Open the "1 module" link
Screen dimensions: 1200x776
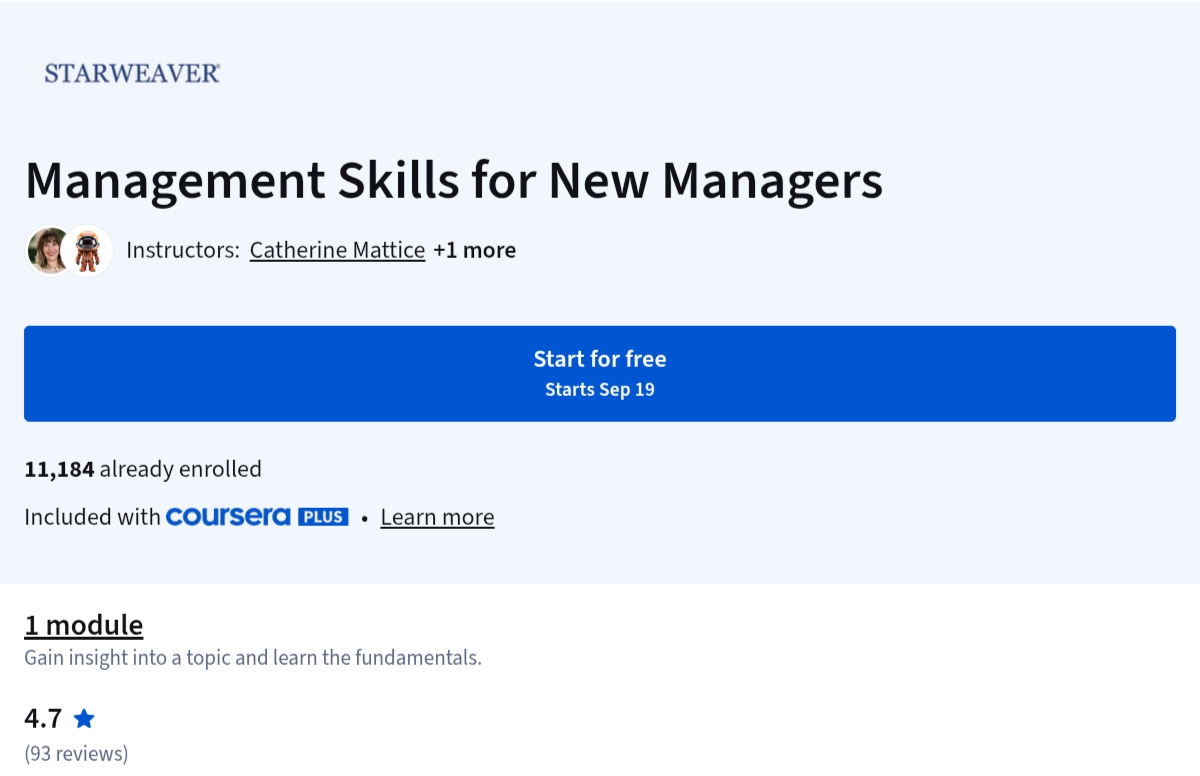84,625
